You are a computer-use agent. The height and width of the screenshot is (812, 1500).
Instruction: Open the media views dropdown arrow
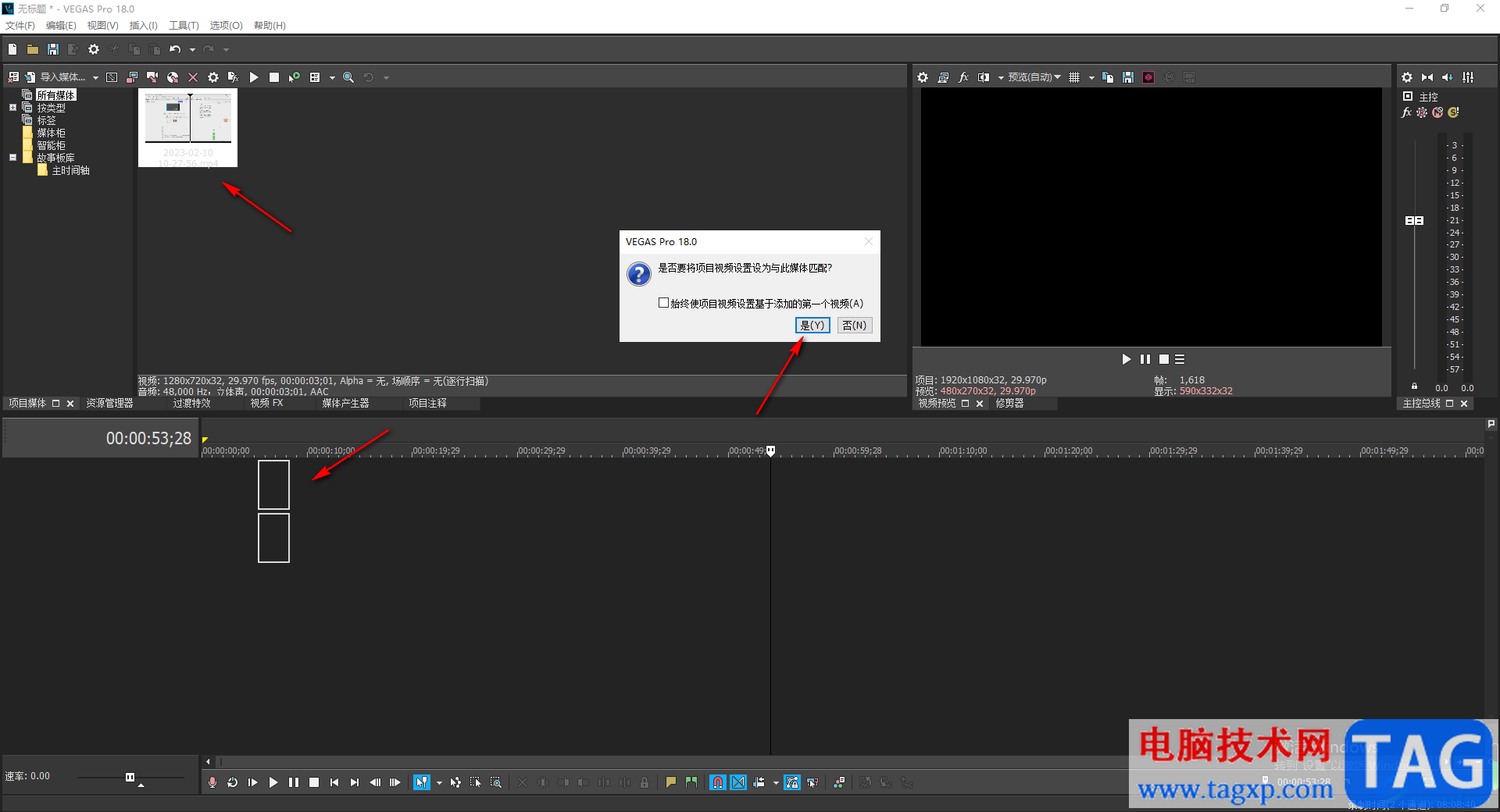332,78
